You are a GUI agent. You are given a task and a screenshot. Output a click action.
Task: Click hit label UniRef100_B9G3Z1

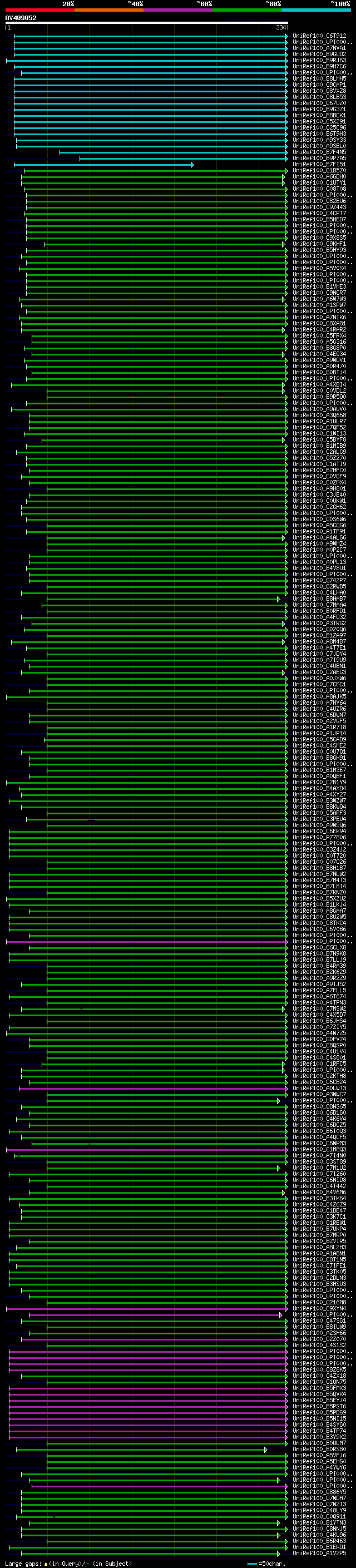(319, 110)
